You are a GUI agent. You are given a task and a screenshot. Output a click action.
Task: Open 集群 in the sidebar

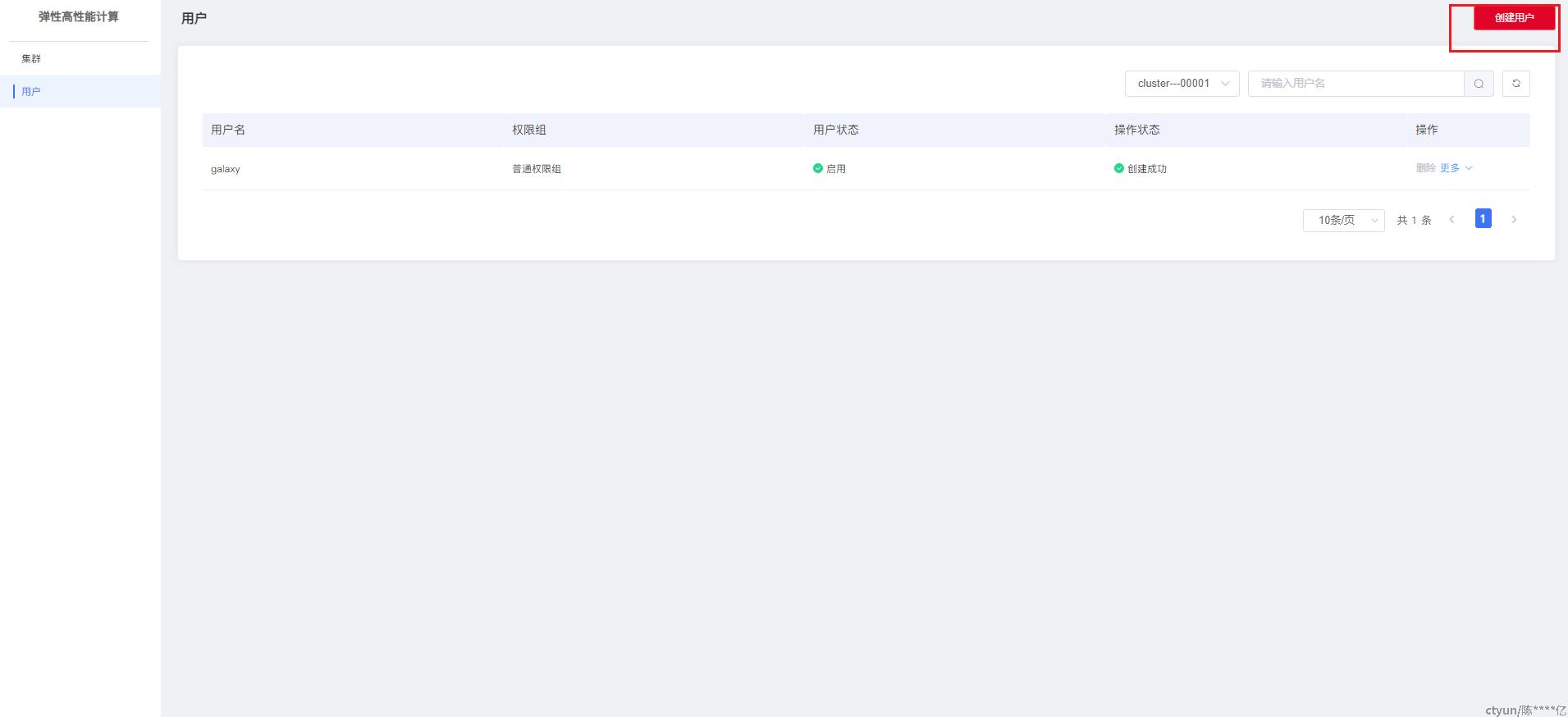[31, 59]
